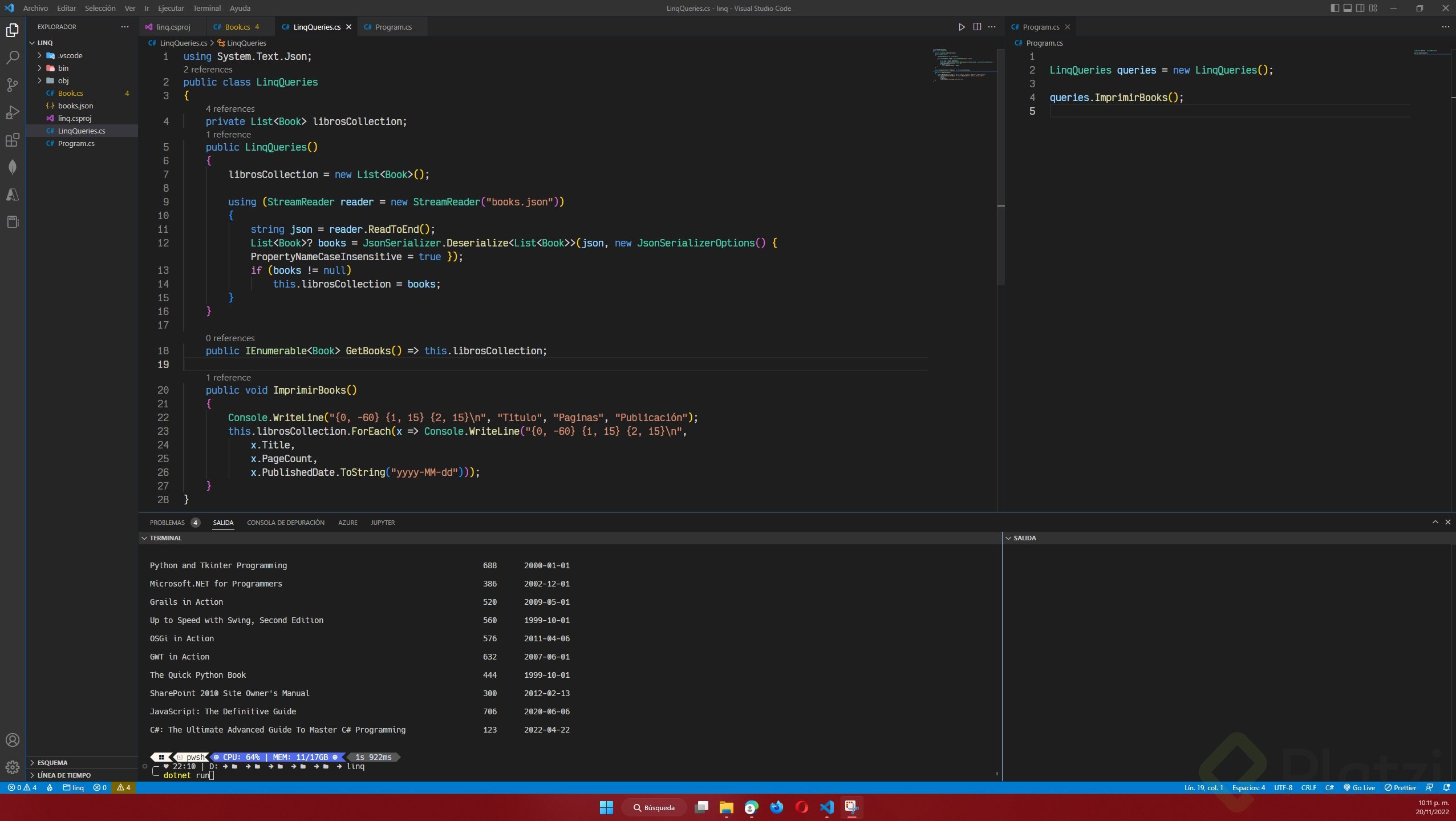1456x821 pixels.
Task: Open the Source Control view
Action: 13,84
